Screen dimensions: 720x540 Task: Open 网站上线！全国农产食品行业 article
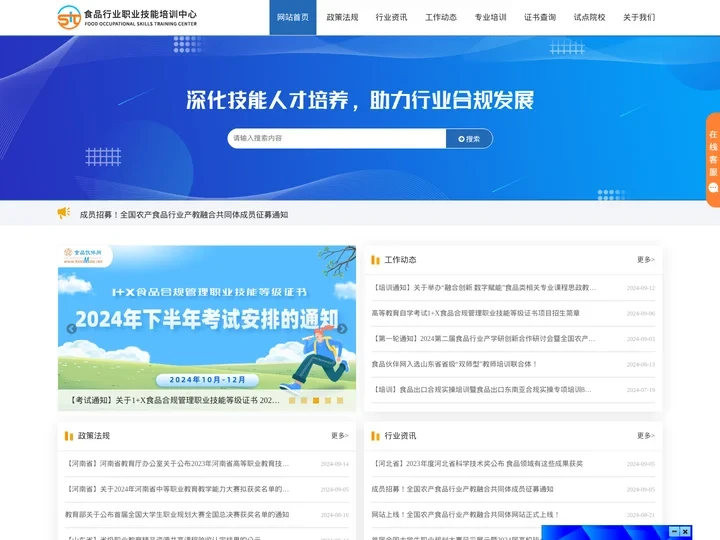point(466,515)
